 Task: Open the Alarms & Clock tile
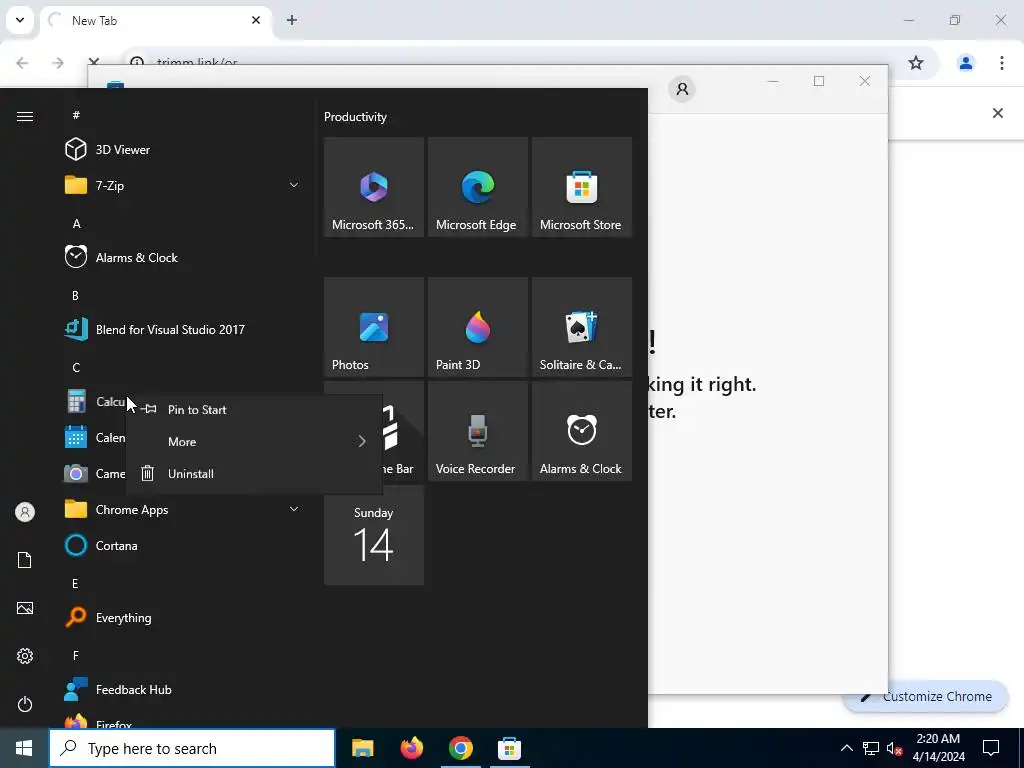point(581,431)
